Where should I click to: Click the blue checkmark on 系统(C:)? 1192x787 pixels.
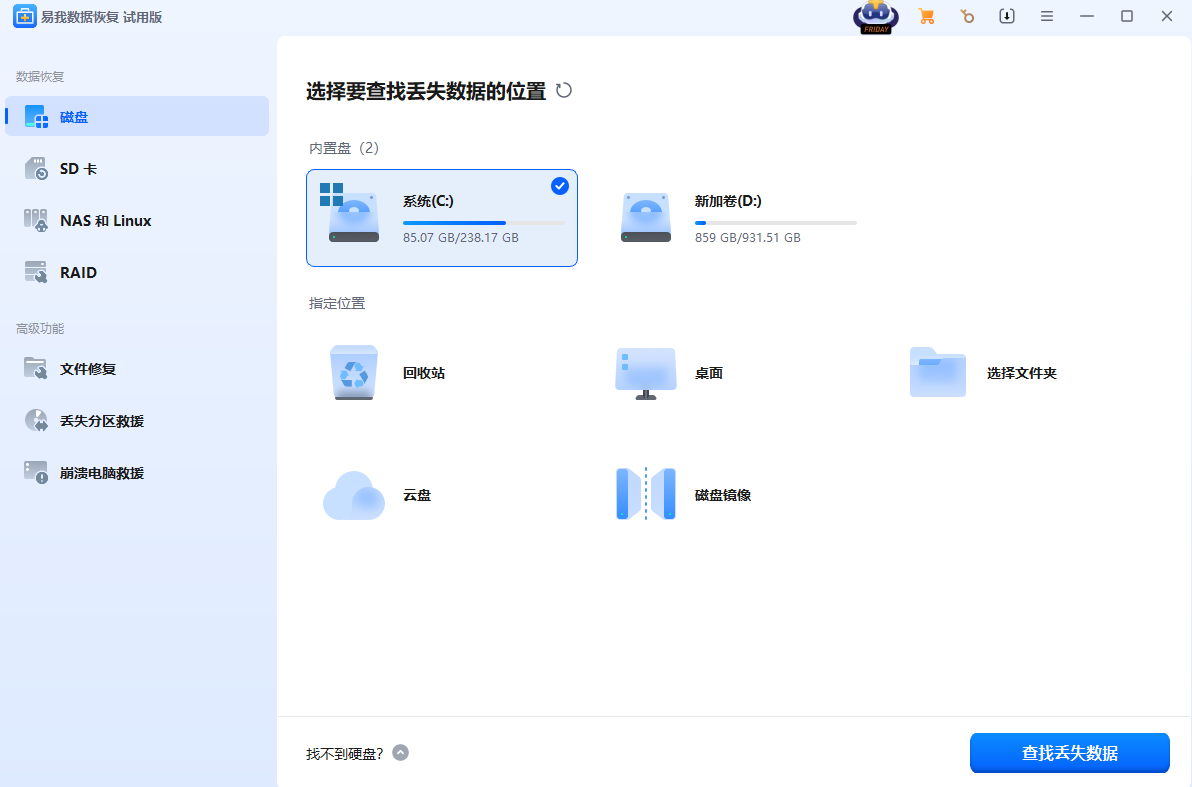click(560, 186)
